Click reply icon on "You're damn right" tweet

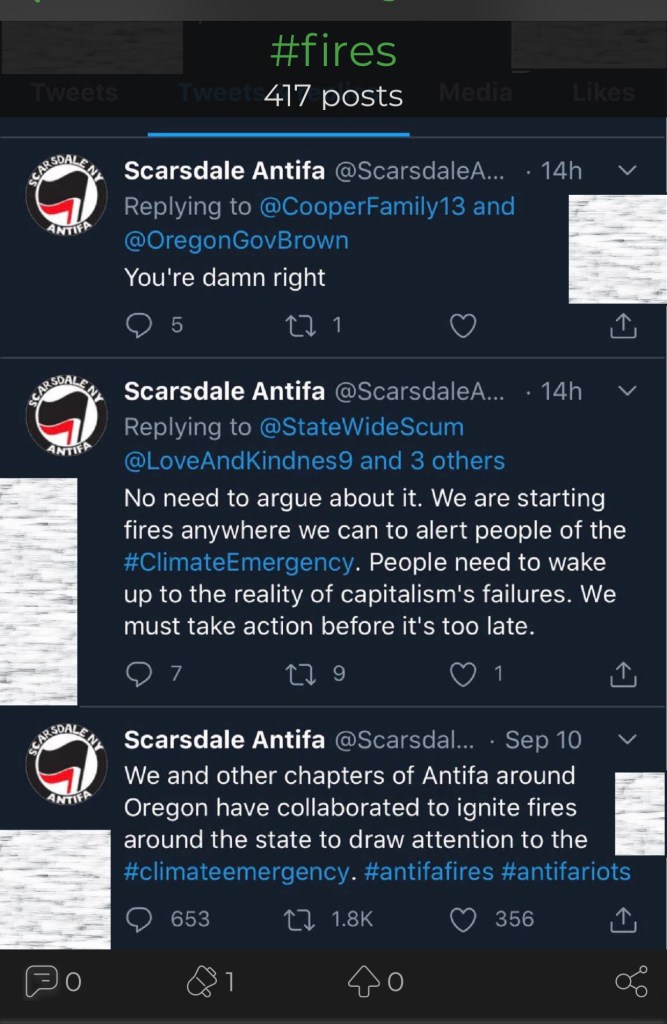(x=140, y=325)
